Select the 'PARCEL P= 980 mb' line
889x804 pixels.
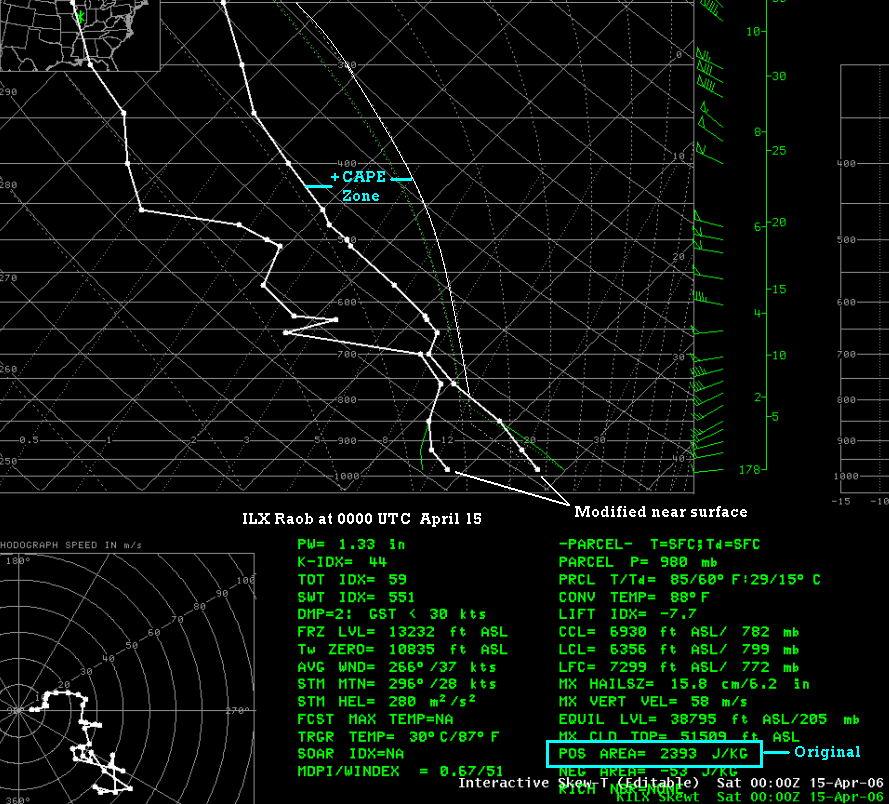tap(638, 562)
